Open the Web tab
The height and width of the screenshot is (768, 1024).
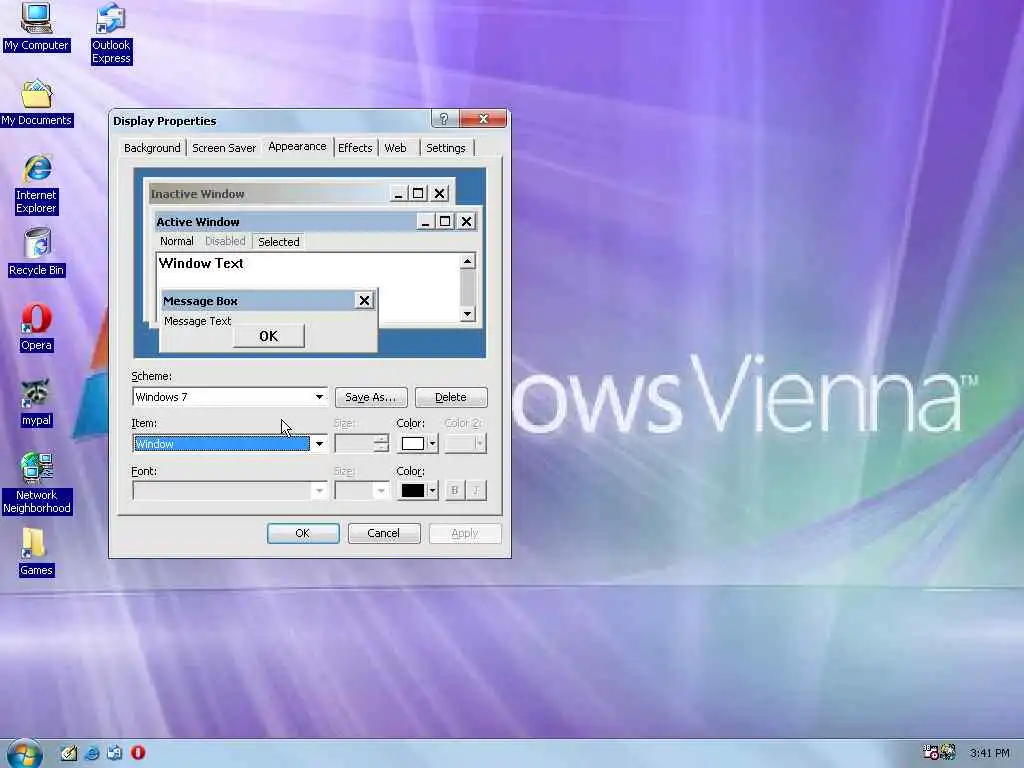(x=396, y=148)
